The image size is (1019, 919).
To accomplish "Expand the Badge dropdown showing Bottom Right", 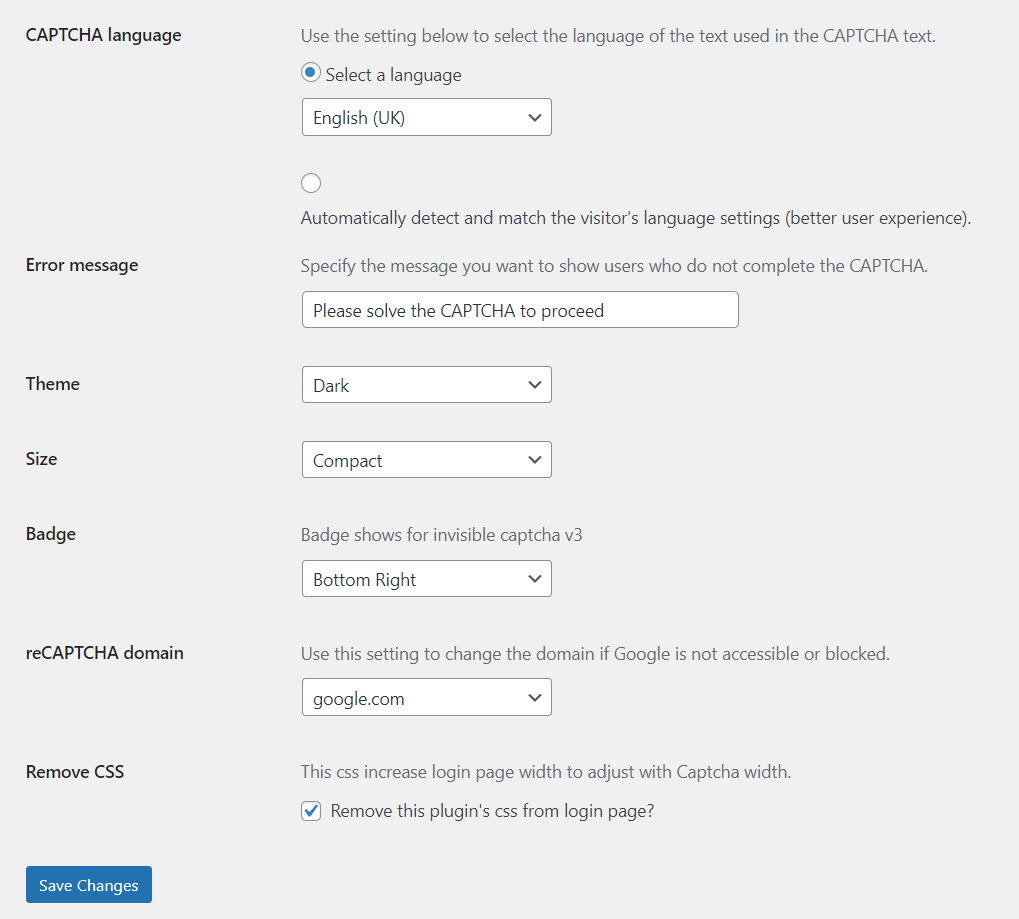I will click(426, 578).
